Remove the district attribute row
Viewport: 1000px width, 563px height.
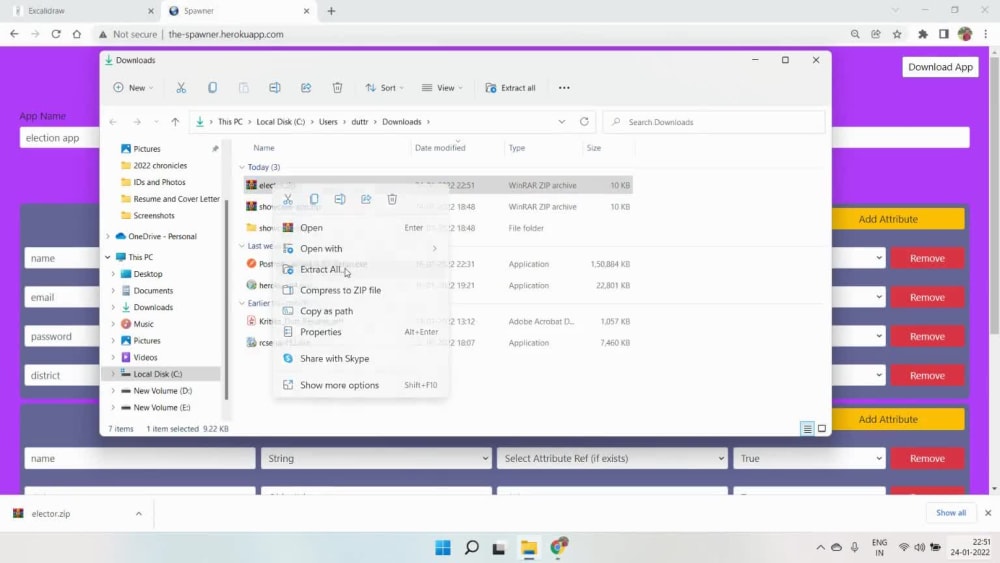(x=927, y=376)
